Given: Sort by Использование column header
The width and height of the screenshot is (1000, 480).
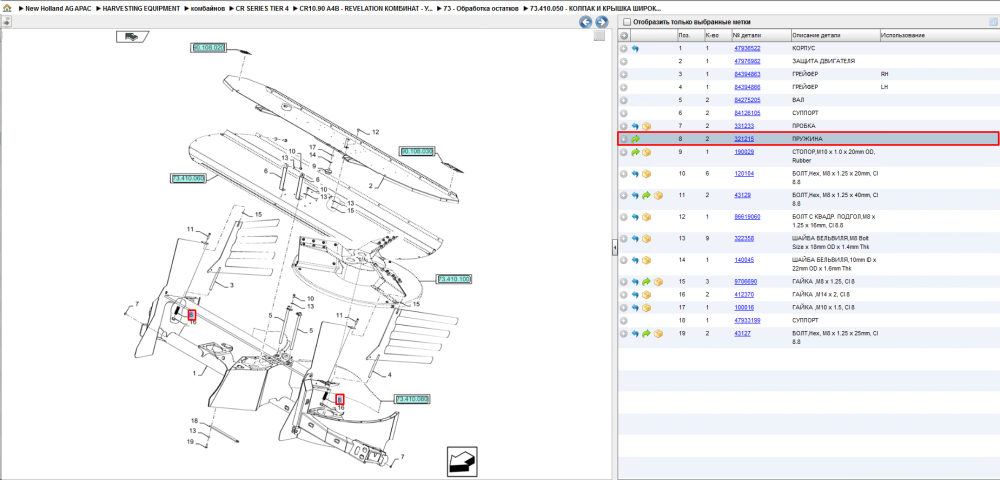Looking at the screenshot, I should (902, 35).
